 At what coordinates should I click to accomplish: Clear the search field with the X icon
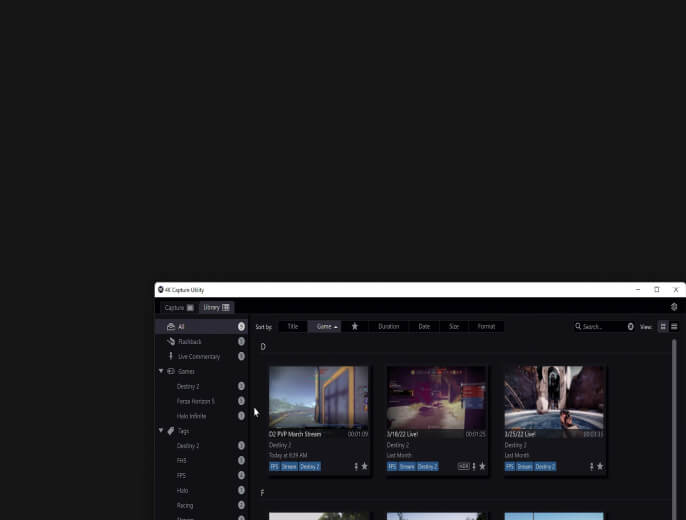tap(630, 327)
